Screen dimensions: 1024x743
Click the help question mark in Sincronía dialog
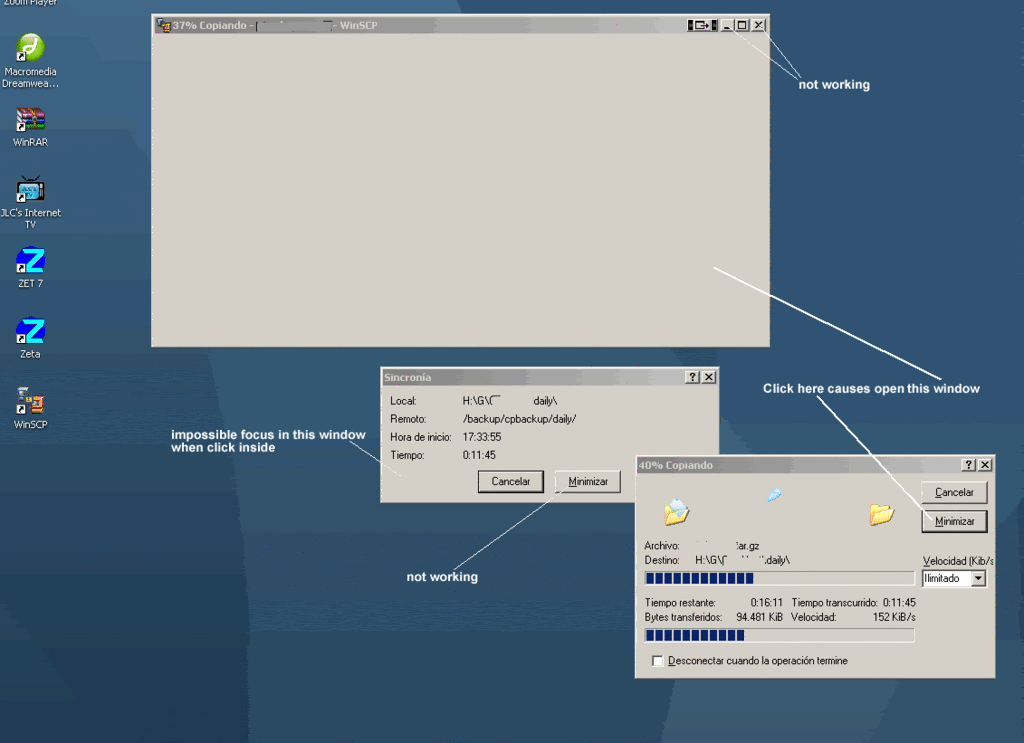[692, 377]
